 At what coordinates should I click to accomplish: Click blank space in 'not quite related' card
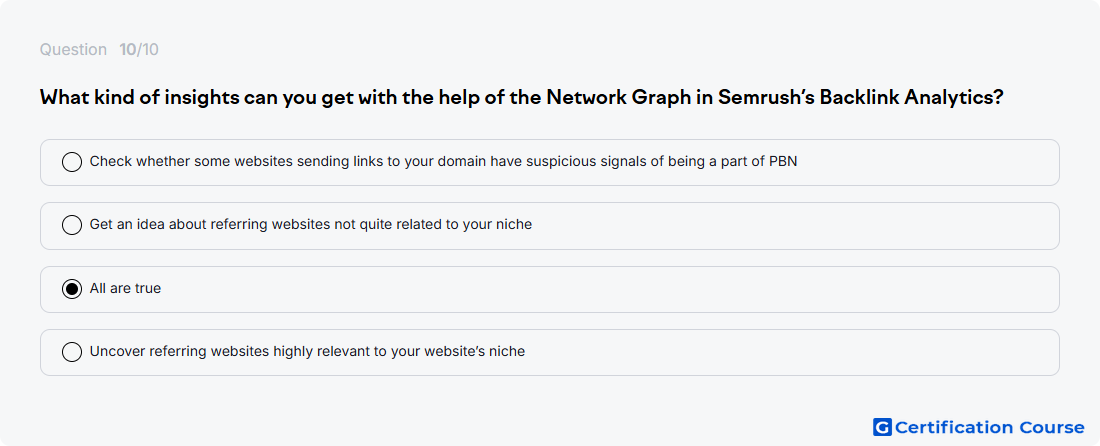coord(793,226)
